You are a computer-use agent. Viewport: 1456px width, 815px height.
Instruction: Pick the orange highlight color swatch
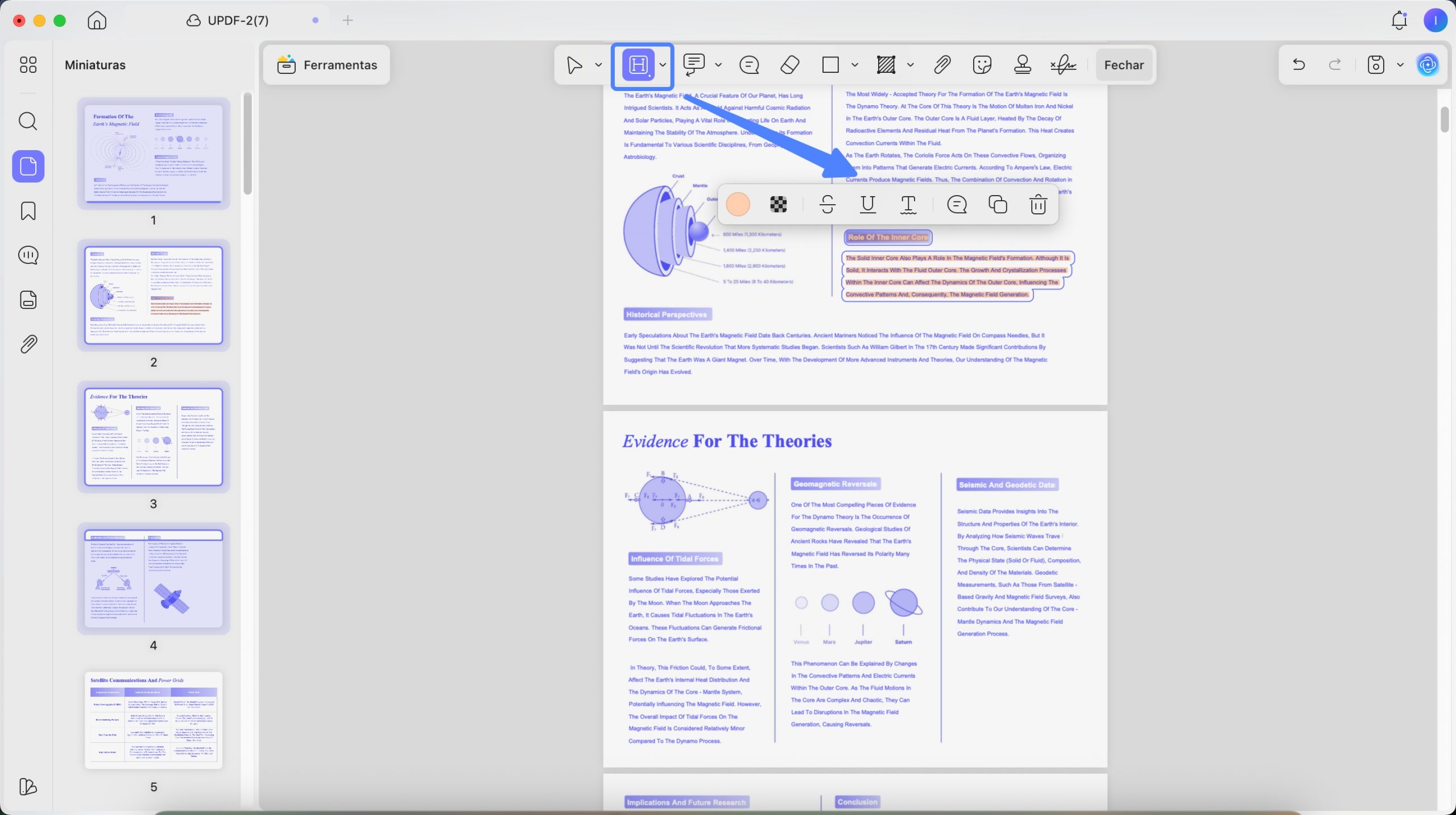738,204
